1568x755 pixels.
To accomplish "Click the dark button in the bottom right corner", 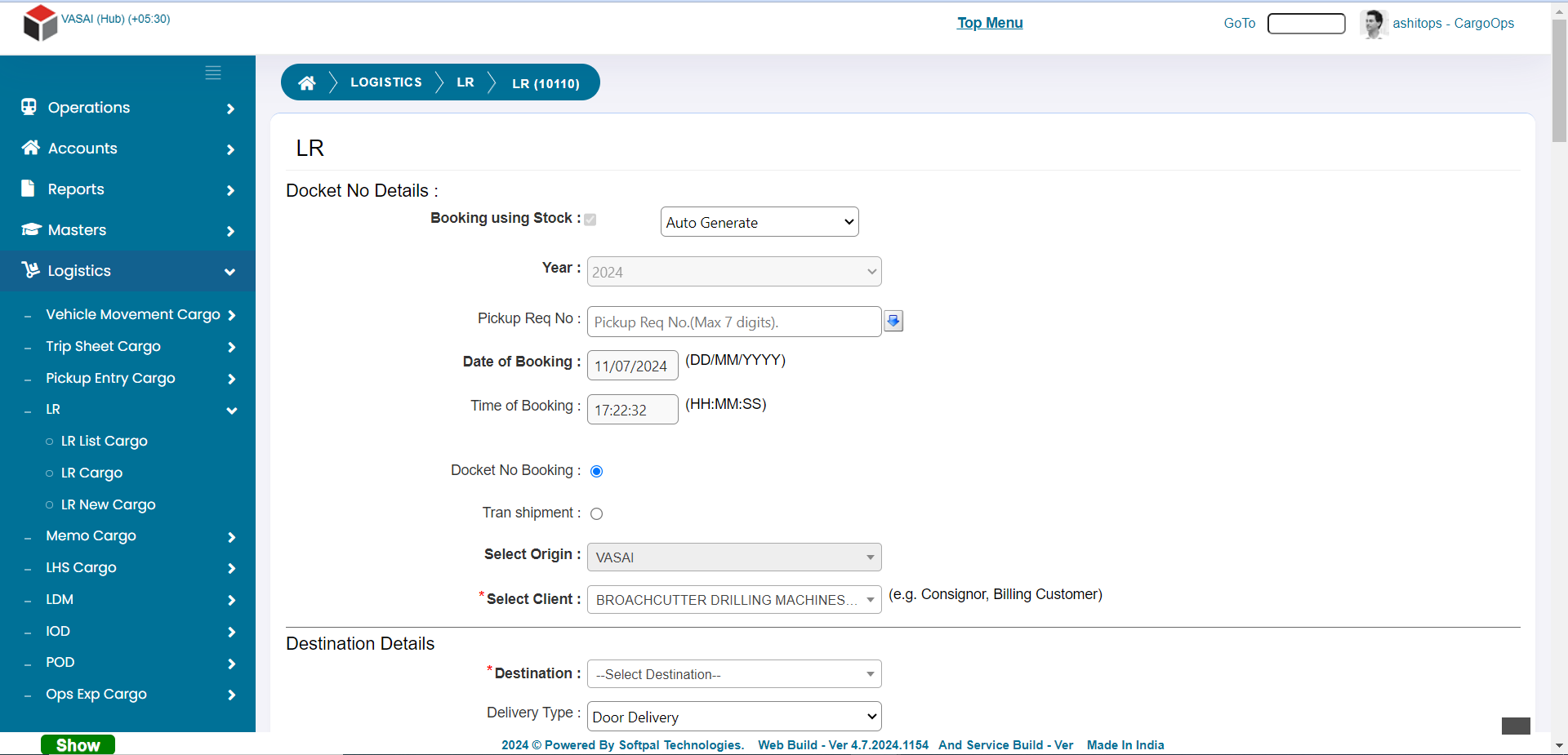I will tap(1516, 726).
